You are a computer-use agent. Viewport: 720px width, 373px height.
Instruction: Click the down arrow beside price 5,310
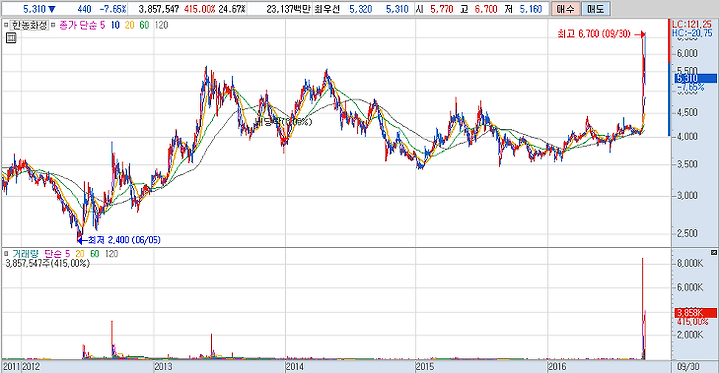point(51,9)
